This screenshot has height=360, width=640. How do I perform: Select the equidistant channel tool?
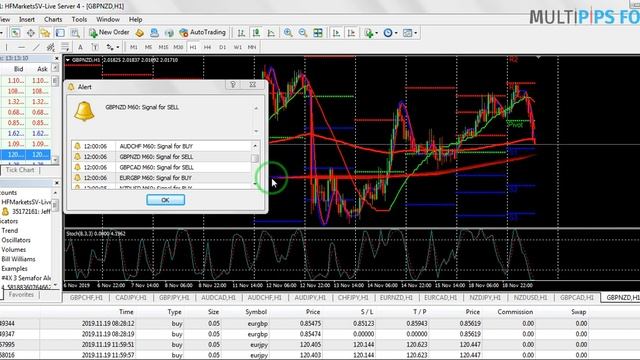51,47
